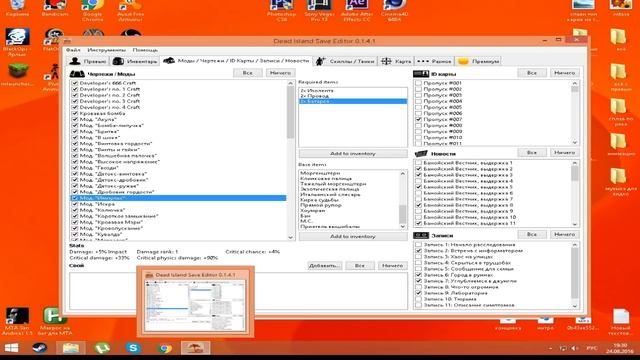640x360 pixels.
Task: Click the Записи section icon
Action: pyautogui.click(x=421, y=236)
